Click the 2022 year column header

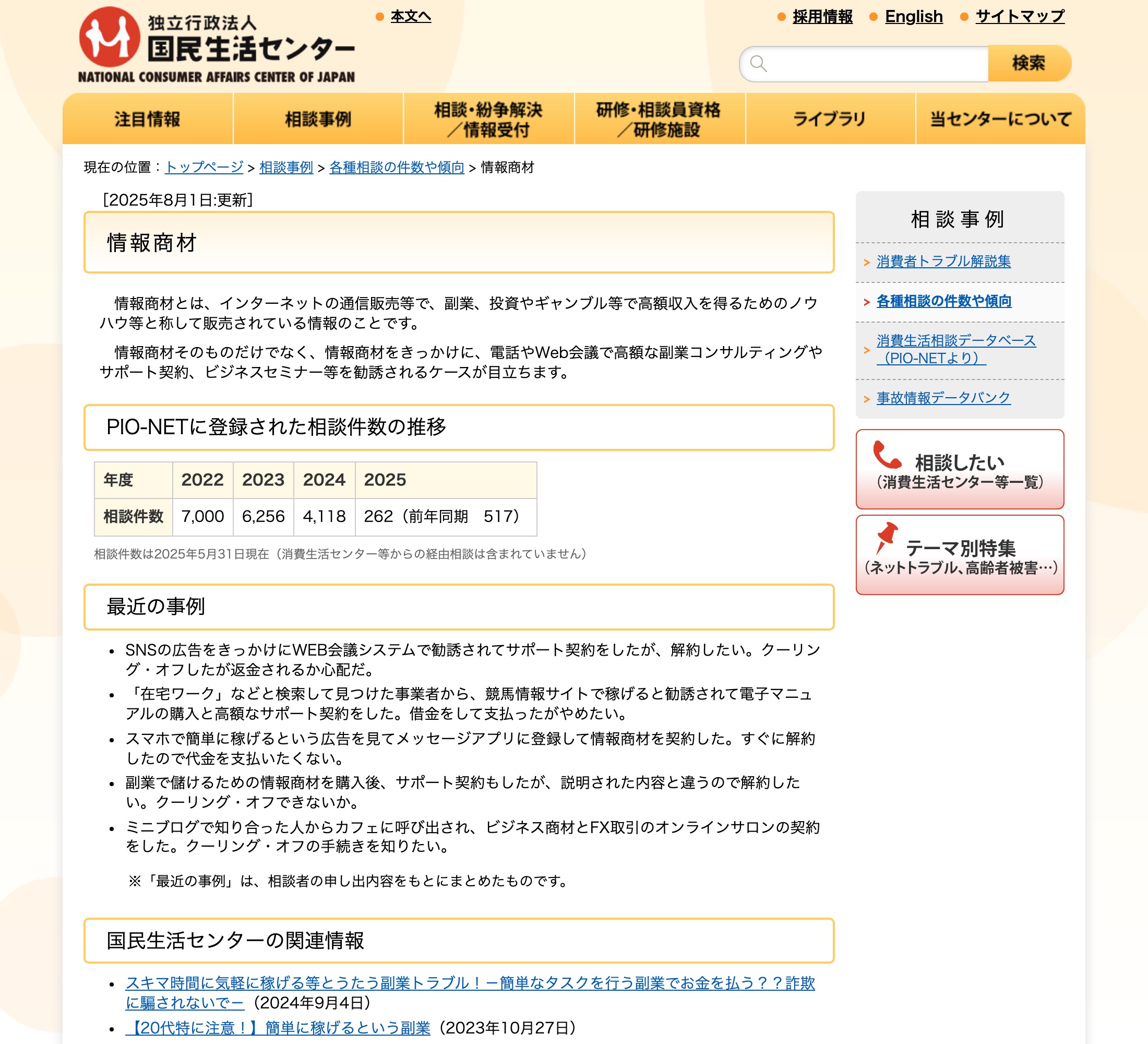point(202,480)
